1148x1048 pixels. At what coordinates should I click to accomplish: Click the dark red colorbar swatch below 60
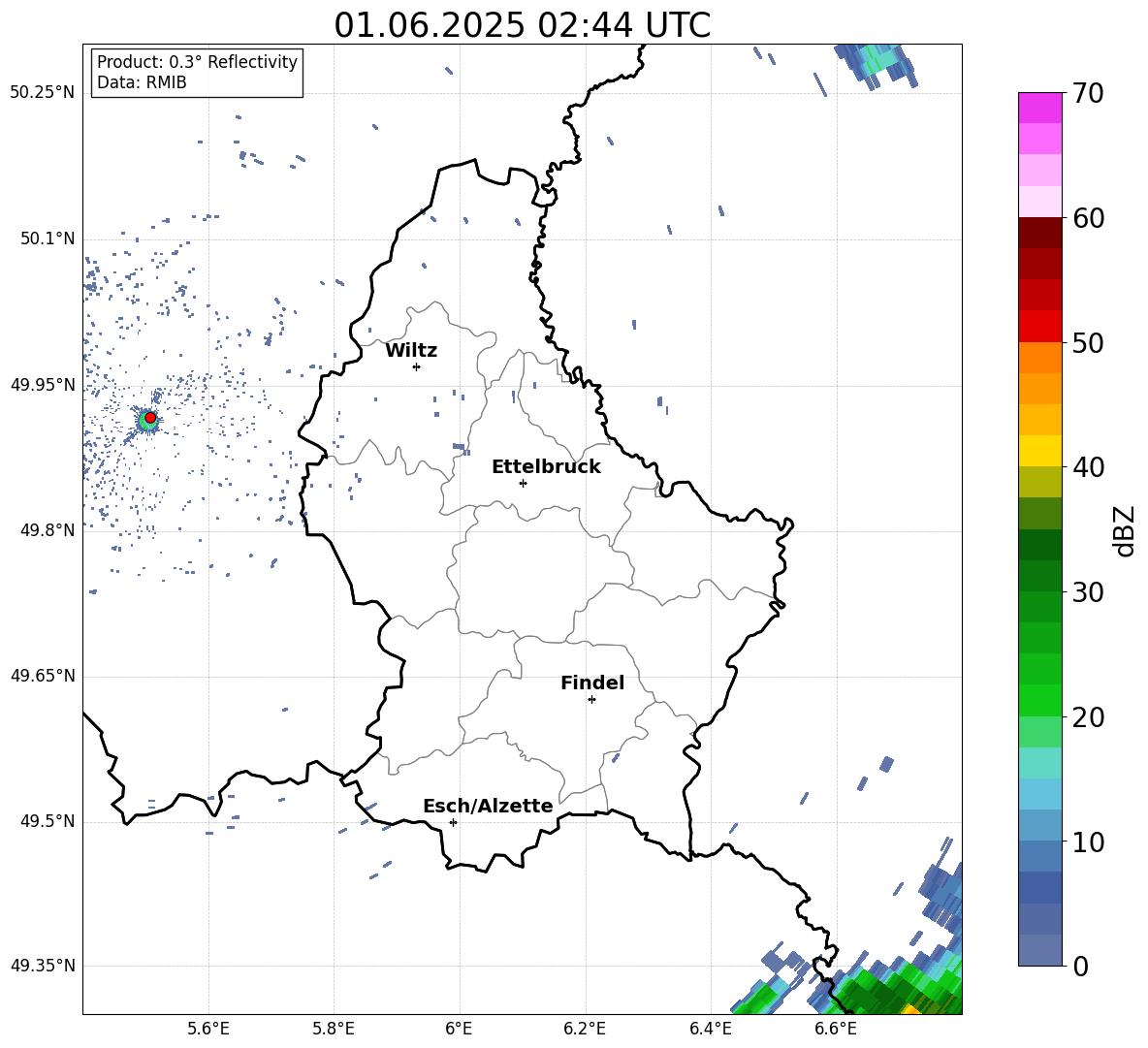(x=1039, y=233)
